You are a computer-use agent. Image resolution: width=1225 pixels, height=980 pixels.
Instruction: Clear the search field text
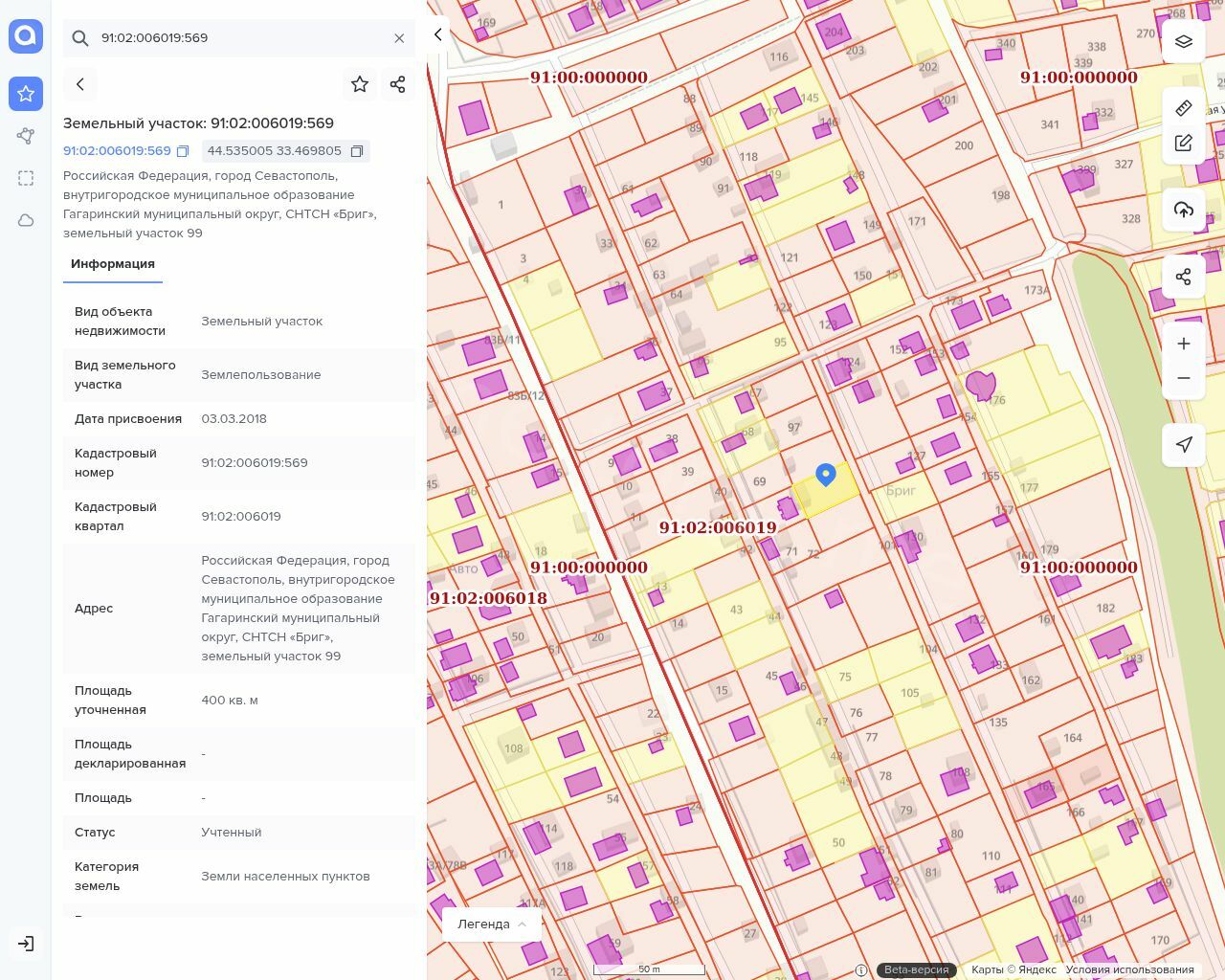coord(399,38)
